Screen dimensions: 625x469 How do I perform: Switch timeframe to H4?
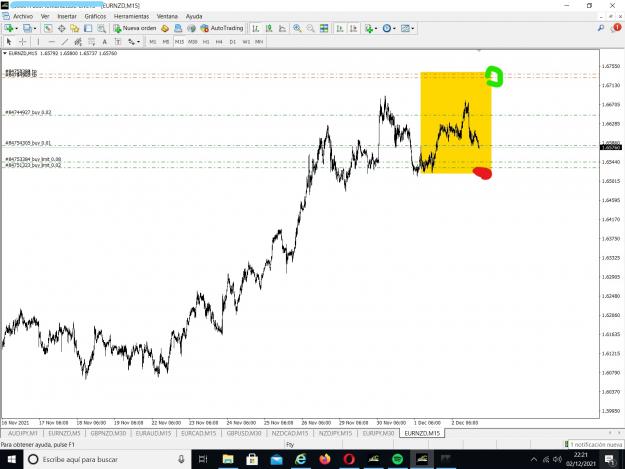tap(219, 41)
